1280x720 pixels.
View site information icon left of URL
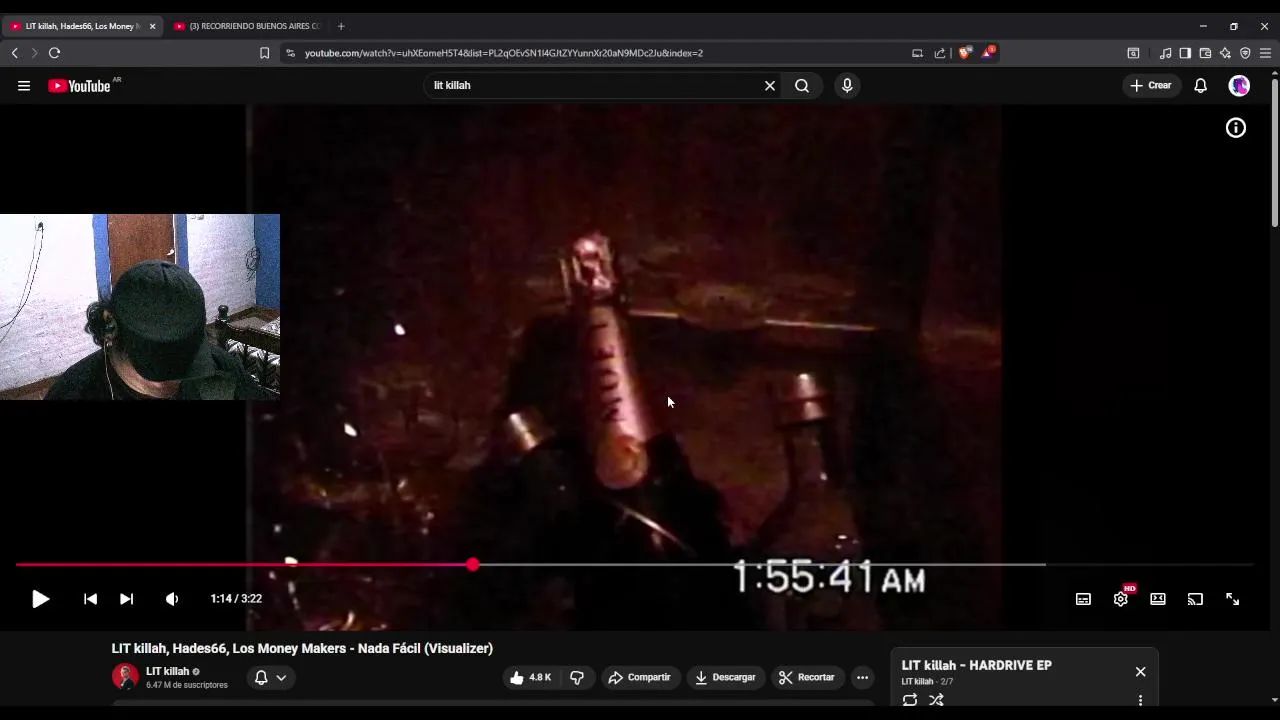click(x=290, y=53)
